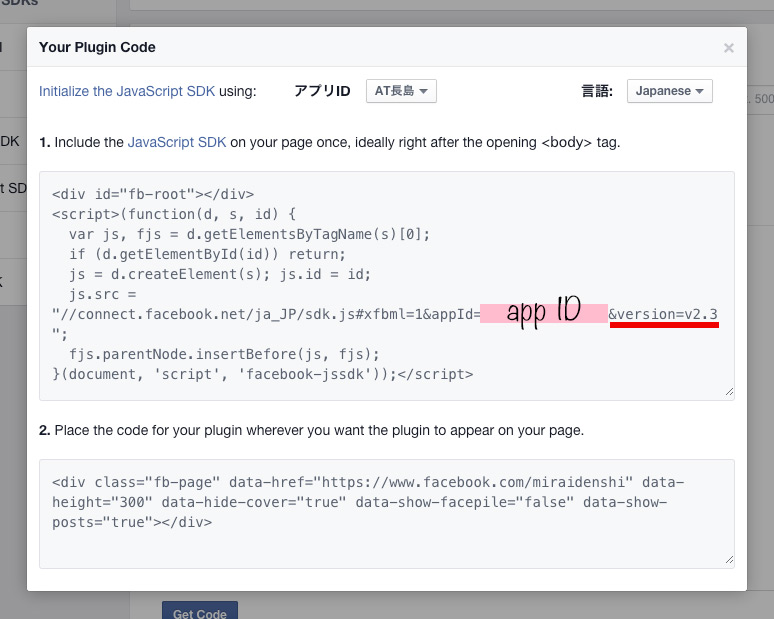Click the background field showing 500
Image resolution: width=774 pixels, height=619 pixels.
coord(760,98)
